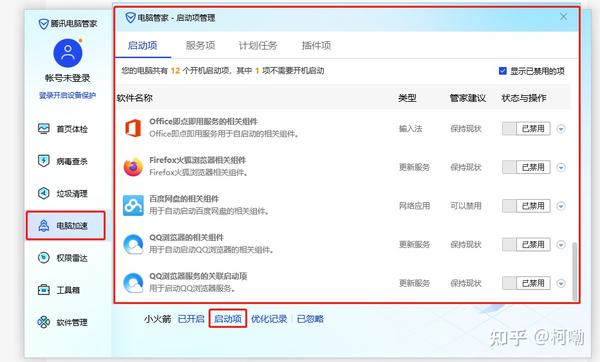Click the shield icon in the dialog title
This screenshot has width=600, height=362.
click(x=130, y=18)
